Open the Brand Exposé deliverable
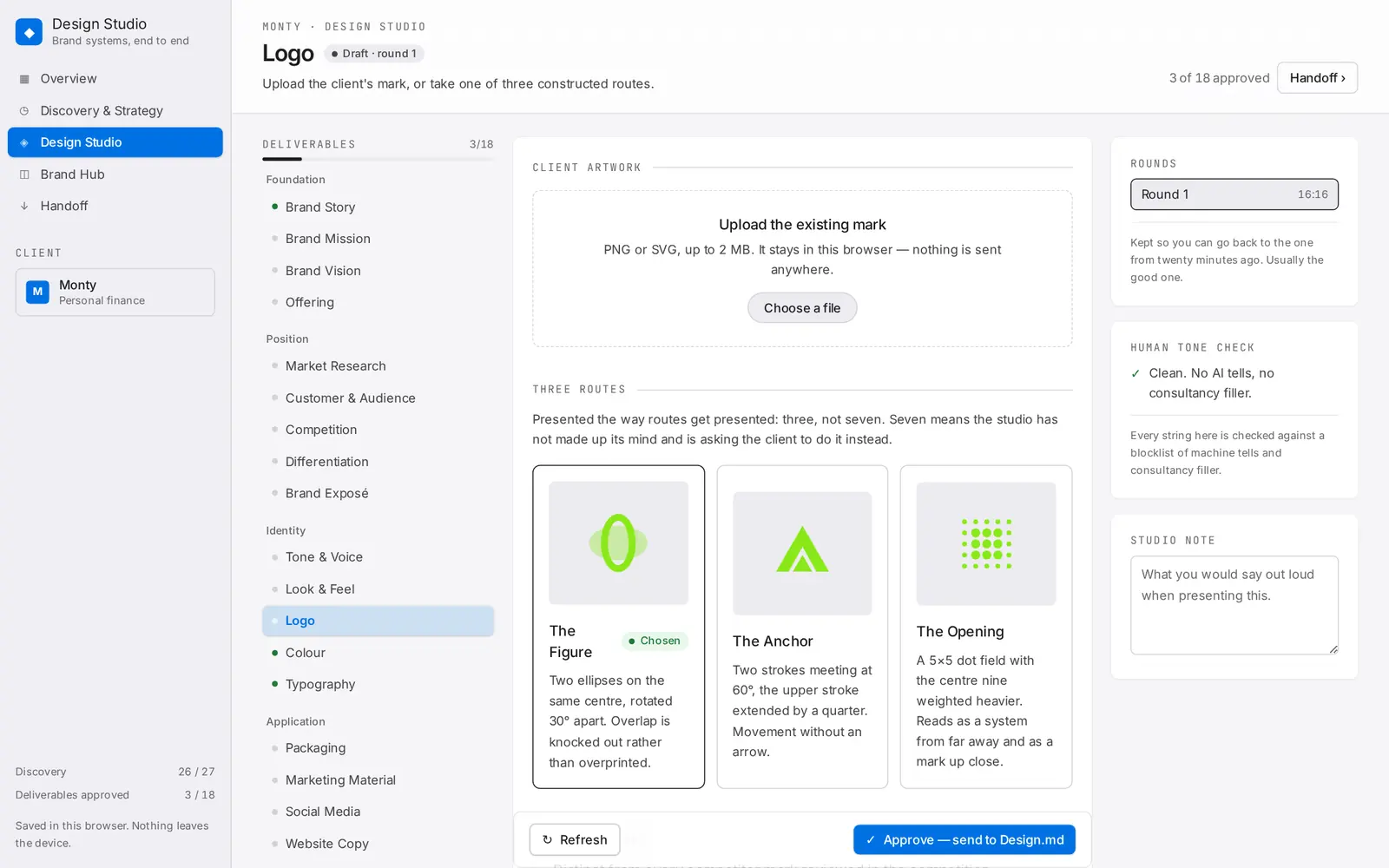This screenshot has width=1389, height=868. tap(379, 494)
